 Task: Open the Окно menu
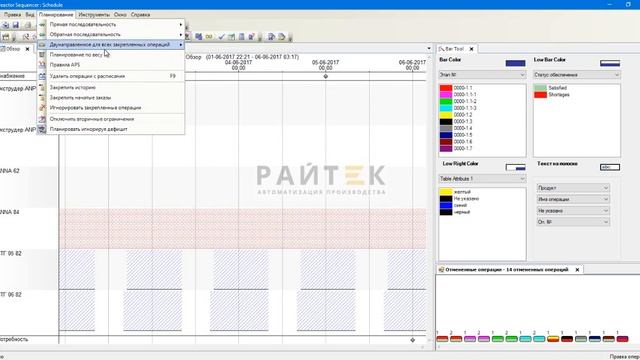120,15
